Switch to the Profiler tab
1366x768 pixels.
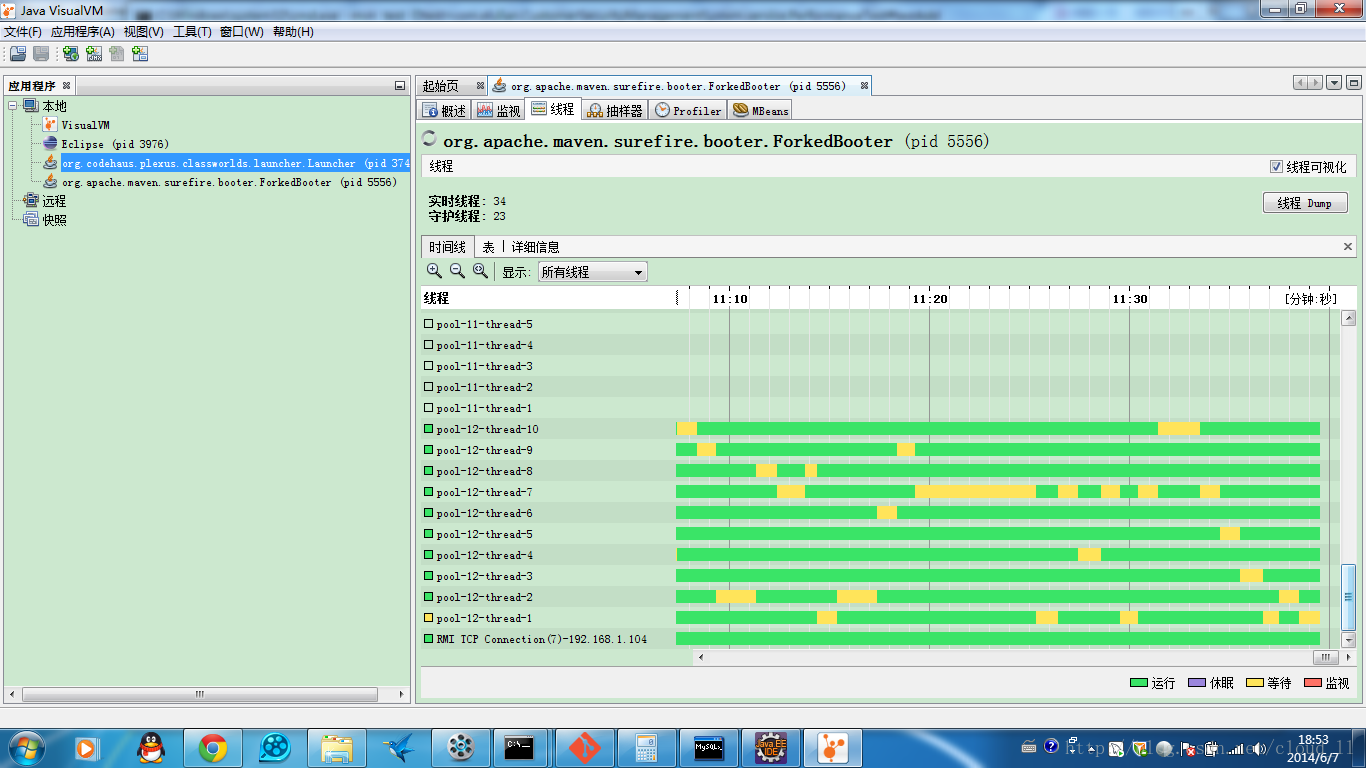coord(688,110)
